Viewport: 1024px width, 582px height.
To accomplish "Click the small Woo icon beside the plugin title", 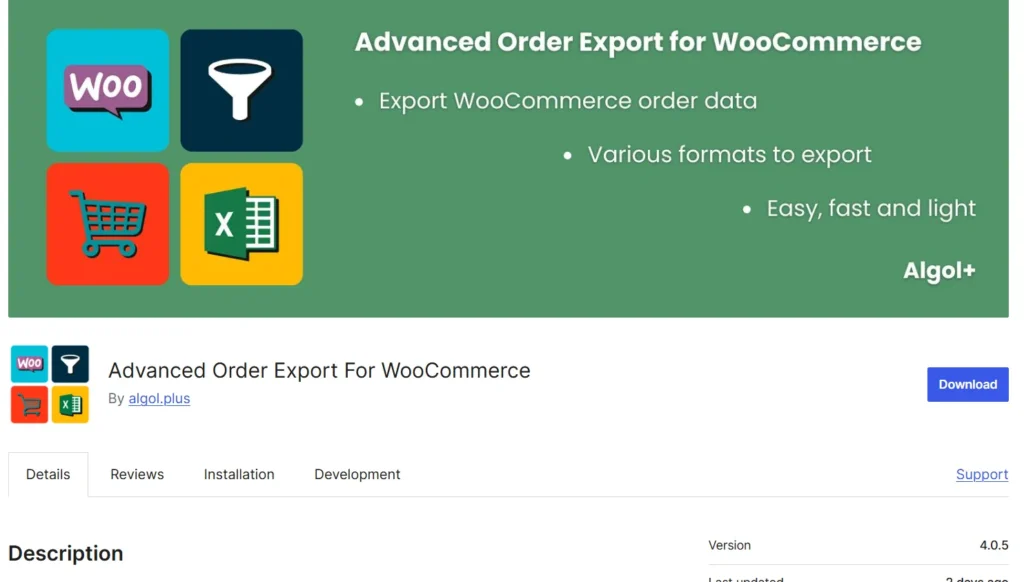I will click(x=29, y=363).
